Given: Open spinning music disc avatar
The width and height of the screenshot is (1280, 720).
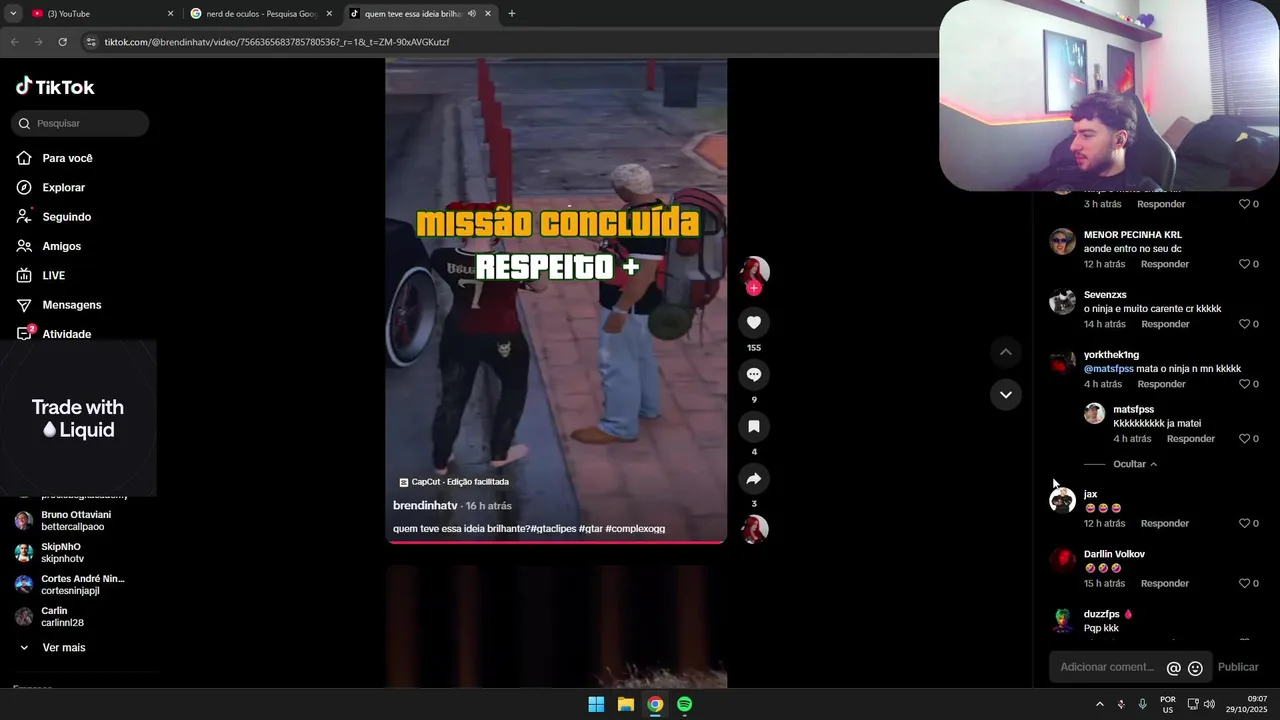Looking at the screenshot, I should click(x=754, y=529).
